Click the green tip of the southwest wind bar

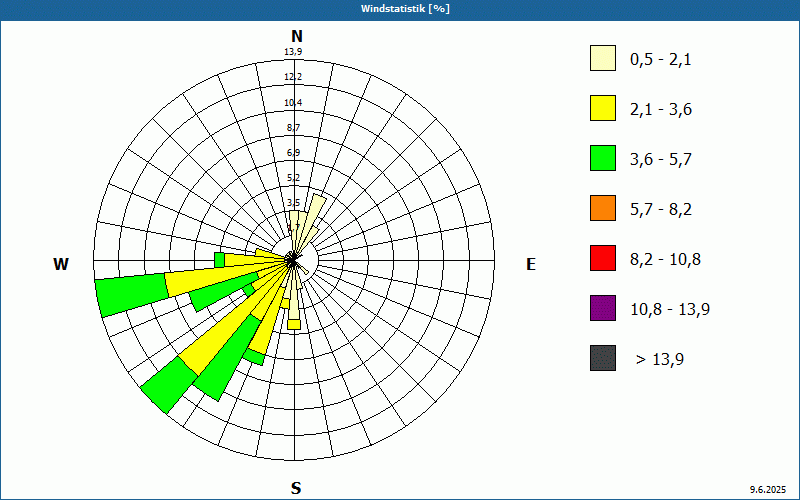pos(168,384)
